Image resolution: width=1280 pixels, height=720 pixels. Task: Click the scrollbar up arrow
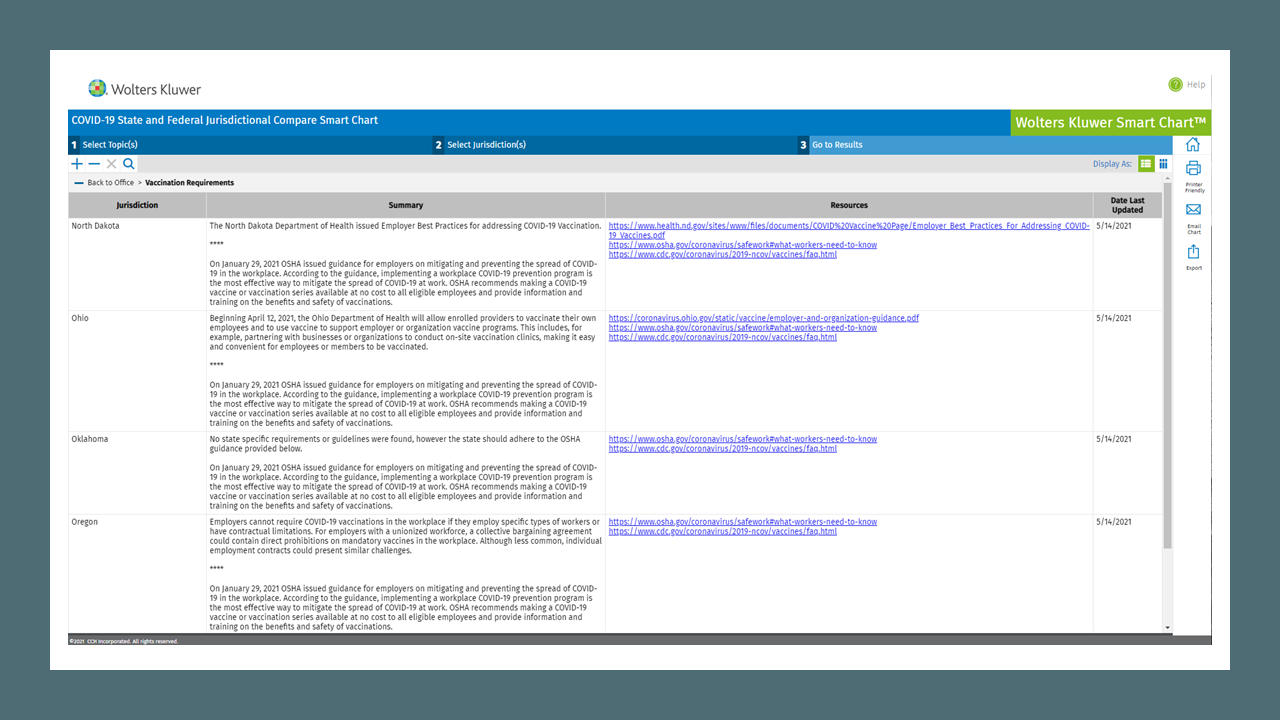(1167, 178)
